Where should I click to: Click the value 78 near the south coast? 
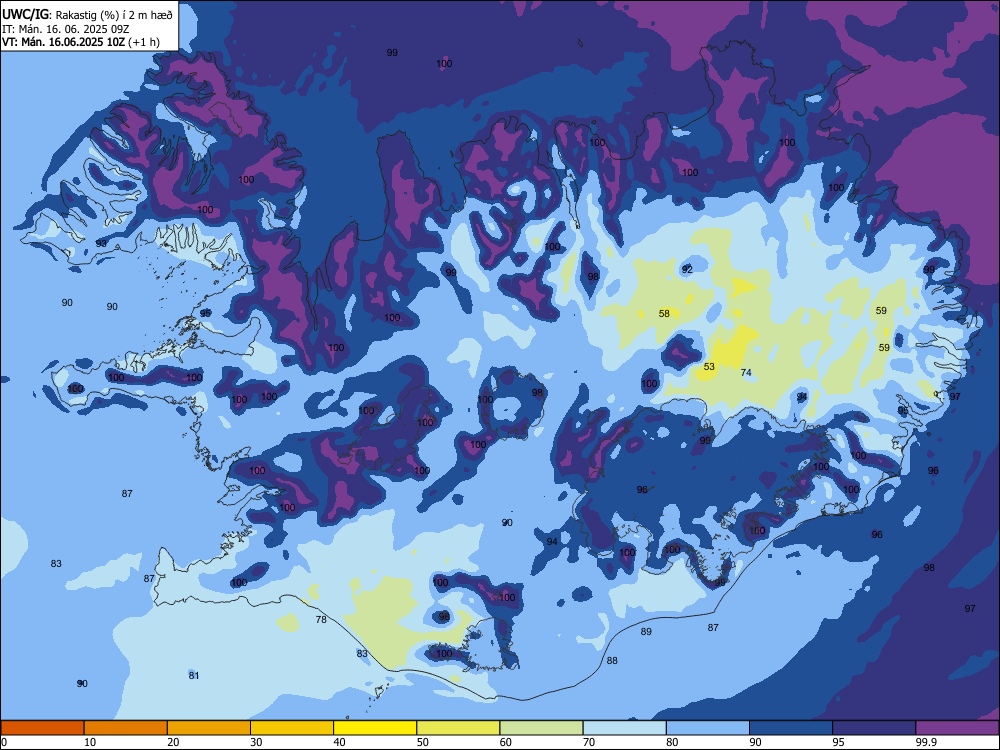click(321, 619)
